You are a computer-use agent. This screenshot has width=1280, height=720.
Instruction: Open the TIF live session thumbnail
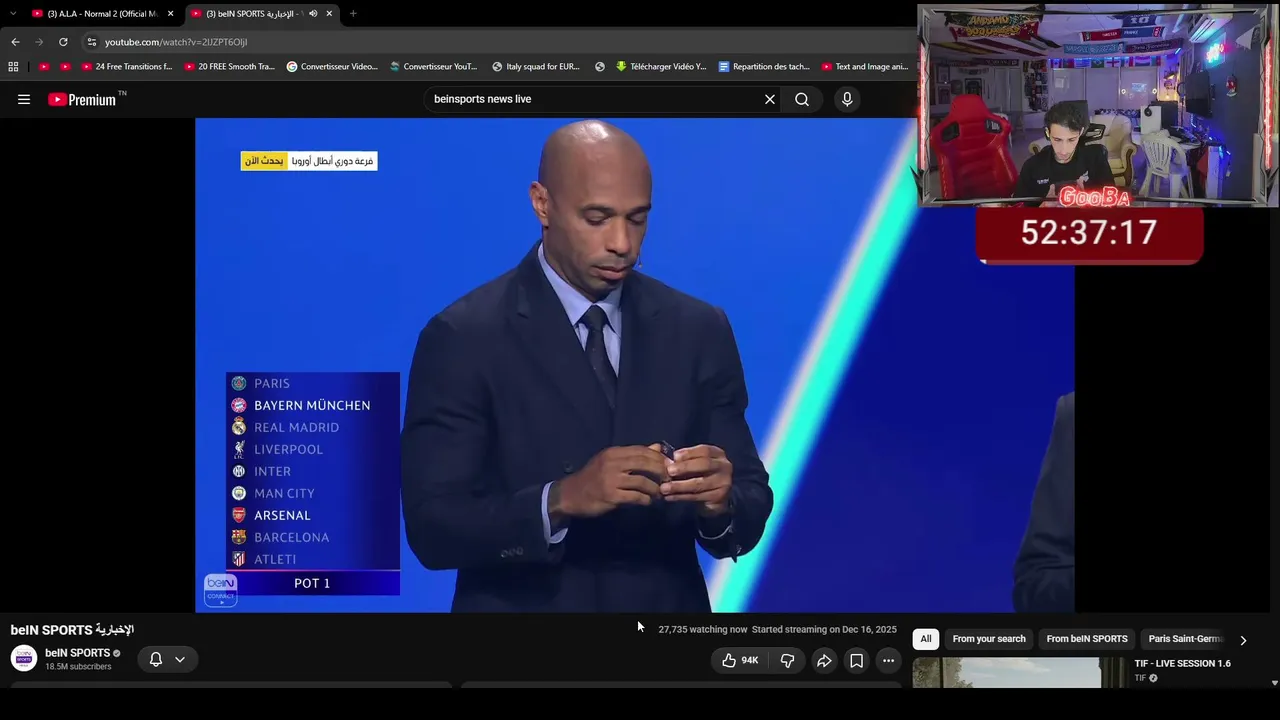pyautogui.click(x=1007, y=672)
